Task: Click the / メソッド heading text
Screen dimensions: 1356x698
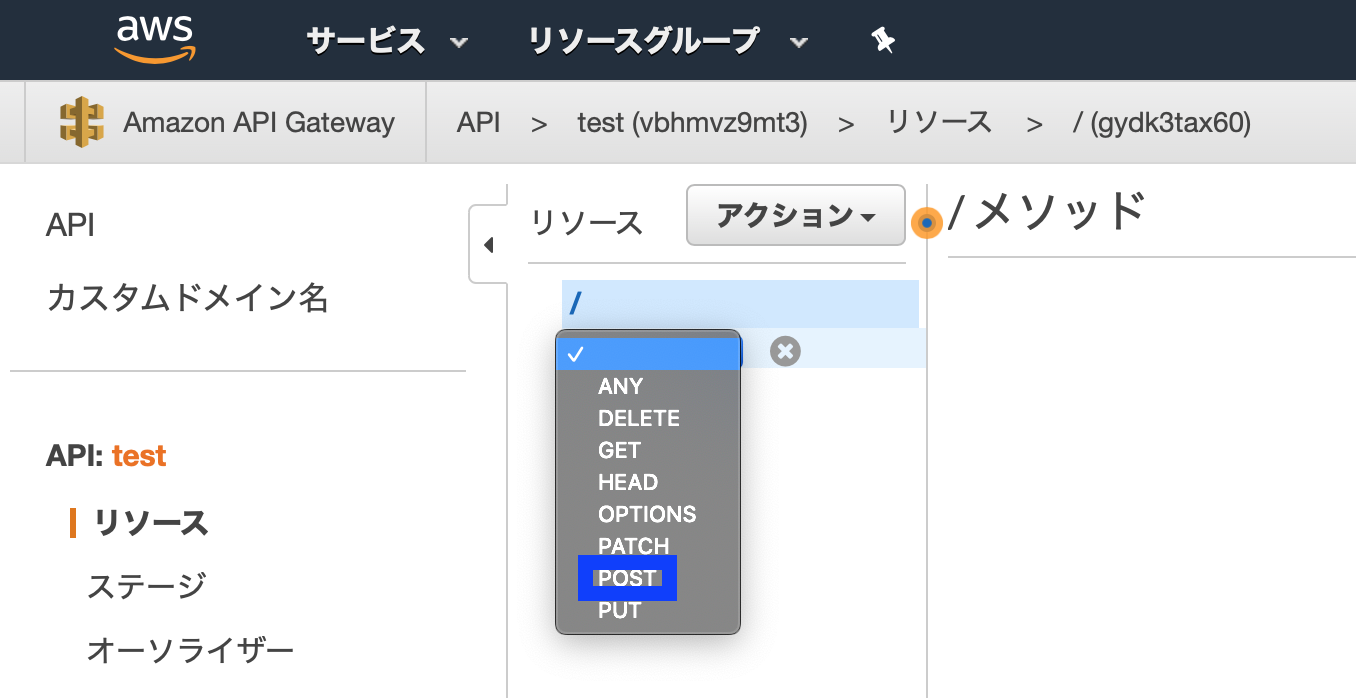Action: pos(1046,213)
